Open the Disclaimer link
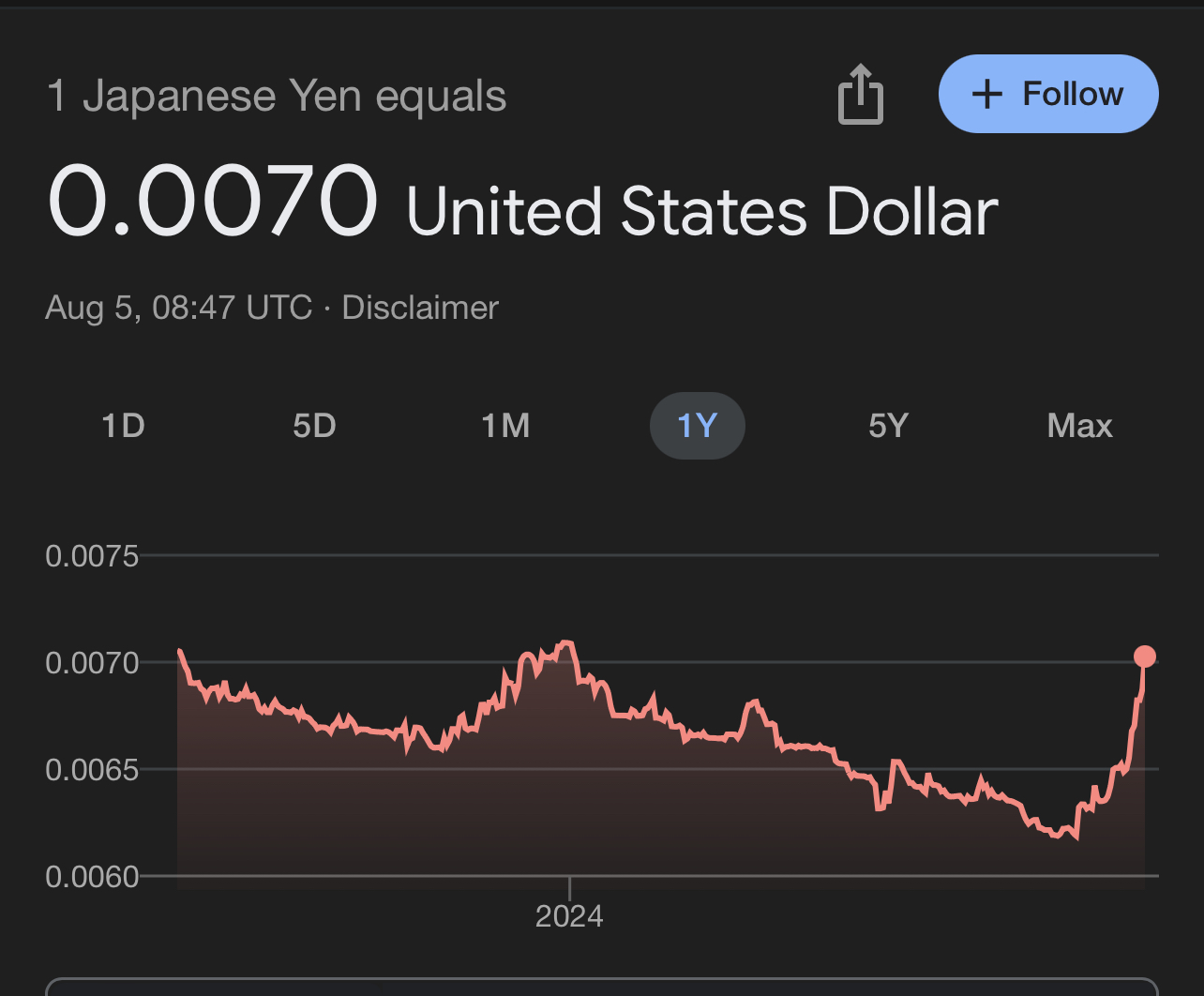 coord(420,308)
